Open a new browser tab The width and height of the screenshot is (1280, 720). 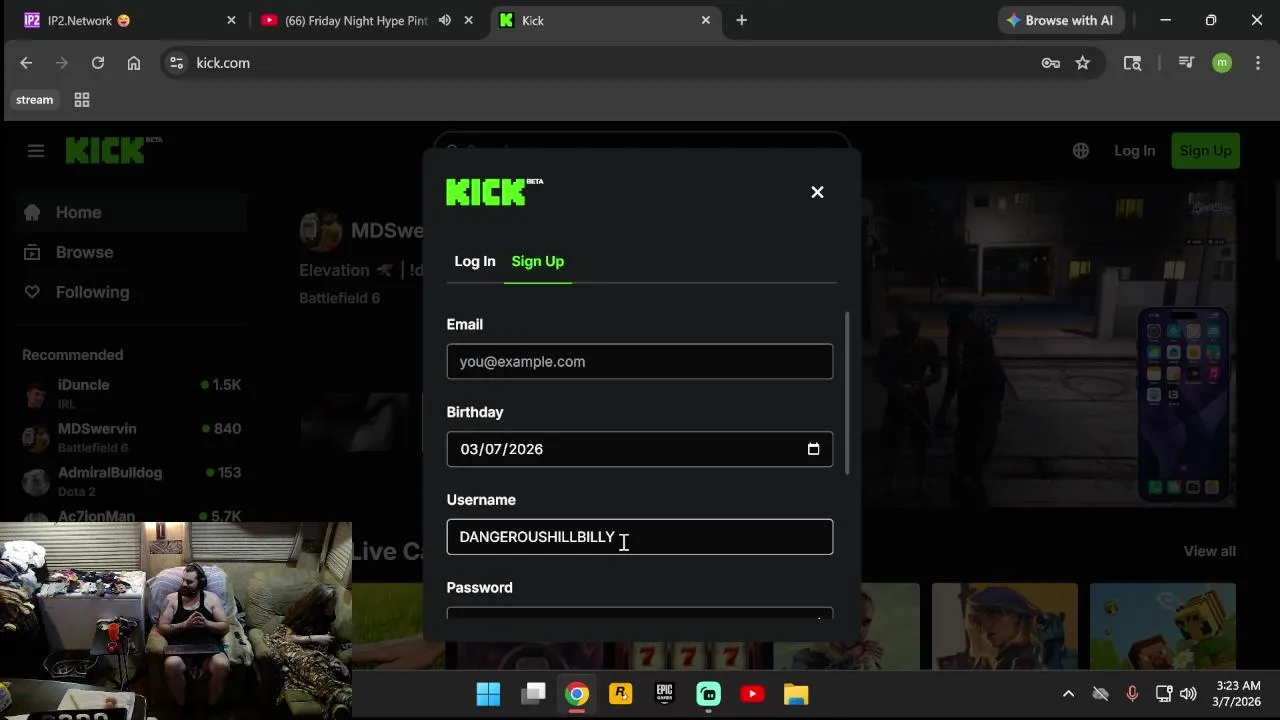tap(741, 20)
